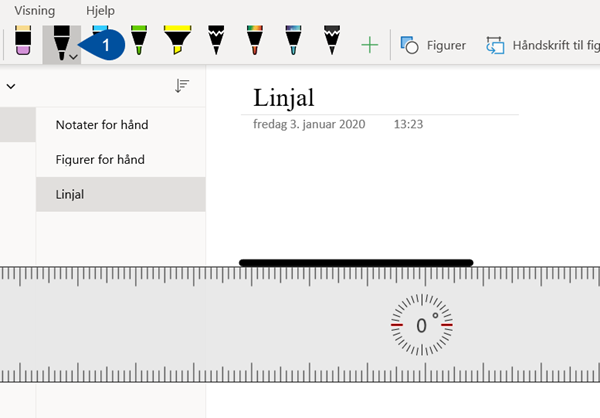Screen dimensions: 600x418
Task: Click the sort pages icon
Action: [182, 86]
